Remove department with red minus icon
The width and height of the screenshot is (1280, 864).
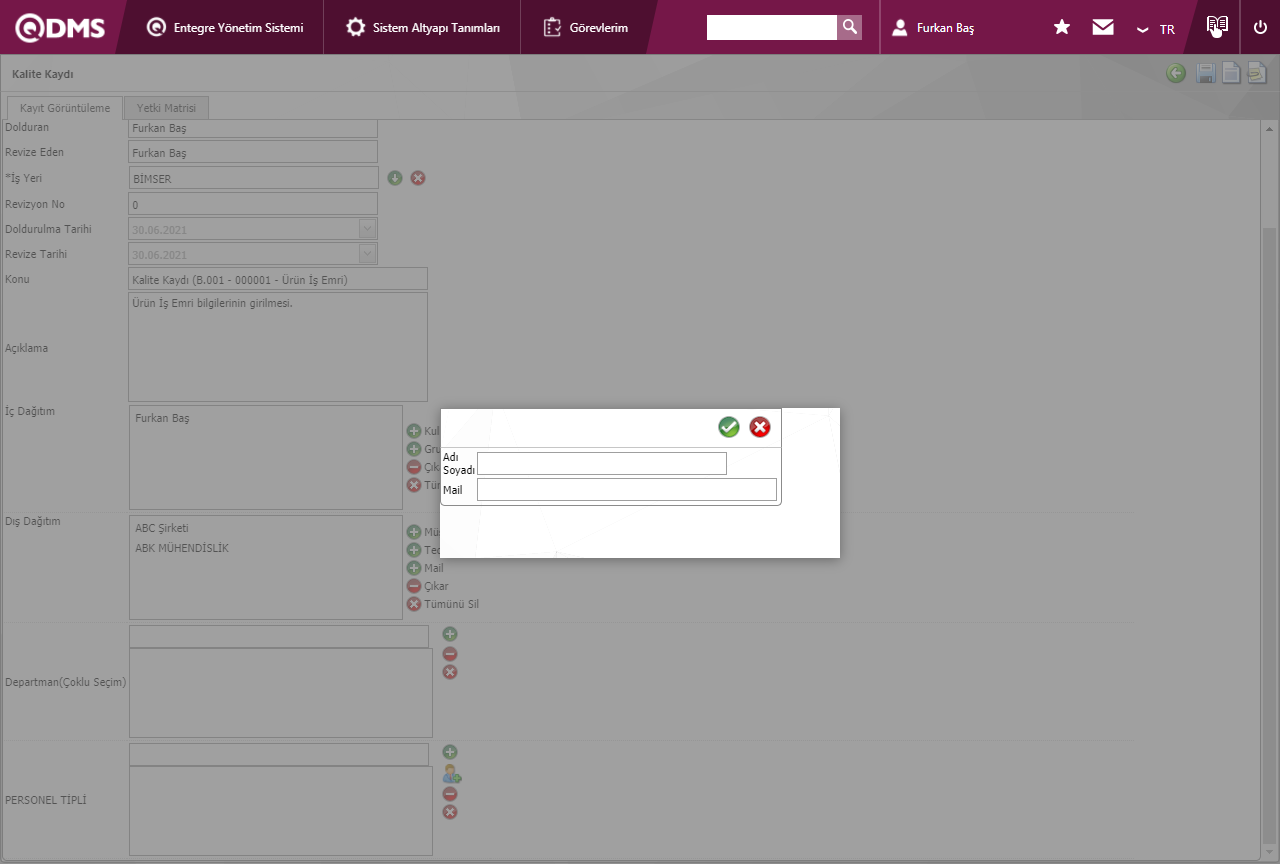coord(450,654)
